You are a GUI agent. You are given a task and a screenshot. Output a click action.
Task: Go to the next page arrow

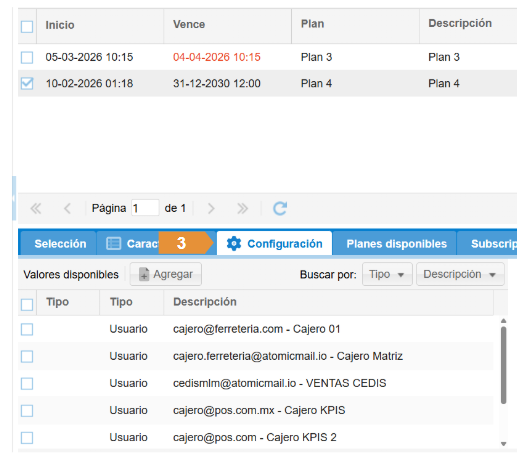tap(211, 209)
